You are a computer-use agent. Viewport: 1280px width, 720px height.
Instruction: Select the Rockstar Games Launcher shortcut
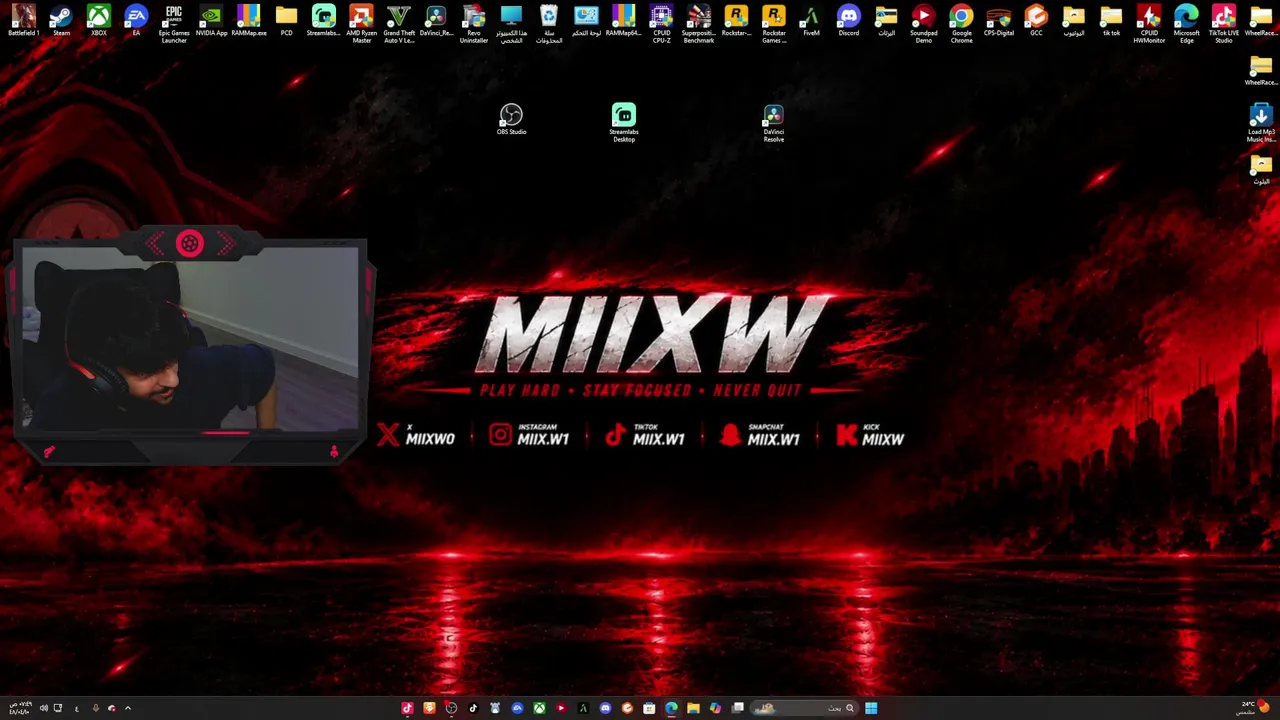click(774, 24)
